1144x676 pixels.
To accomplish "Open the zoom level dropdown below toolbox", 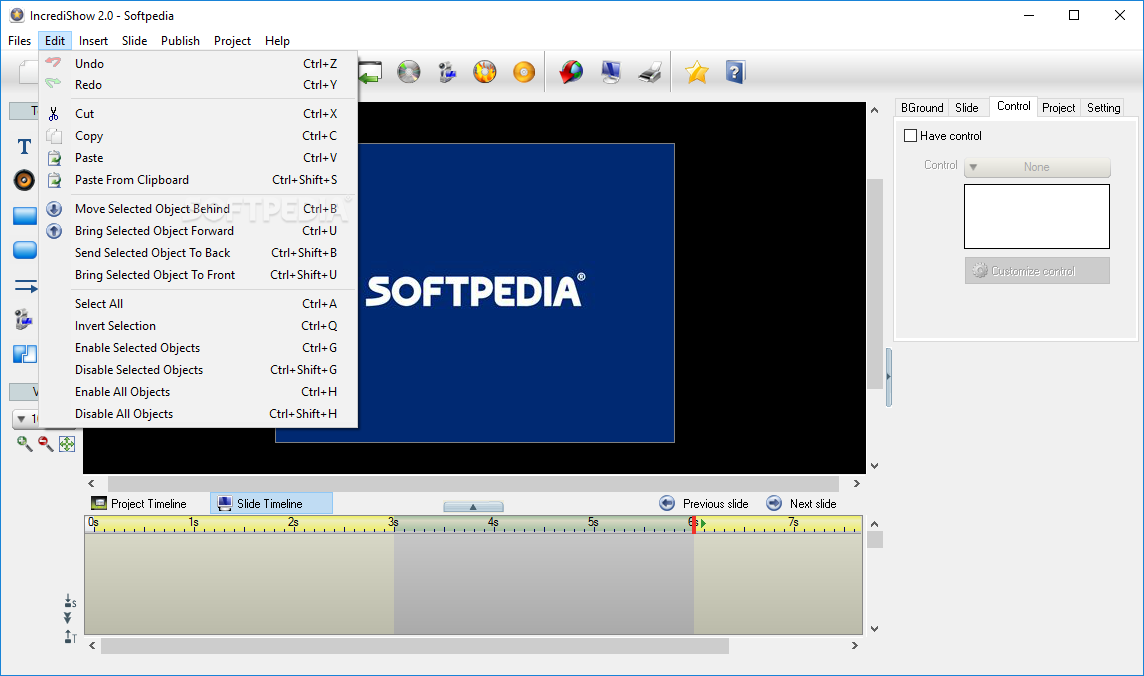I will click(x=24, y=419).
